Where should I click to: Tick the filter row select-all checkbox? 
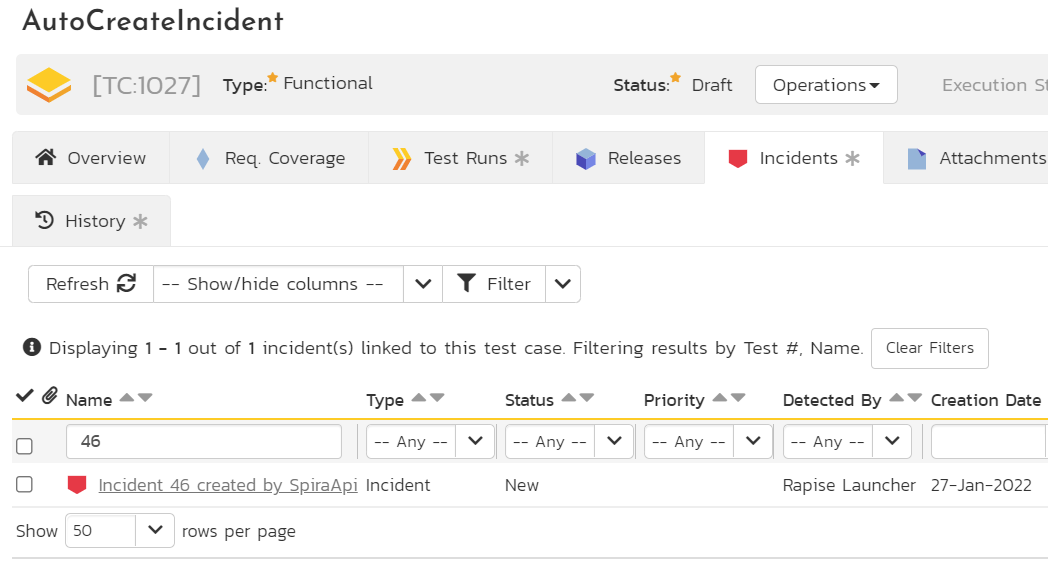[25, 445]
